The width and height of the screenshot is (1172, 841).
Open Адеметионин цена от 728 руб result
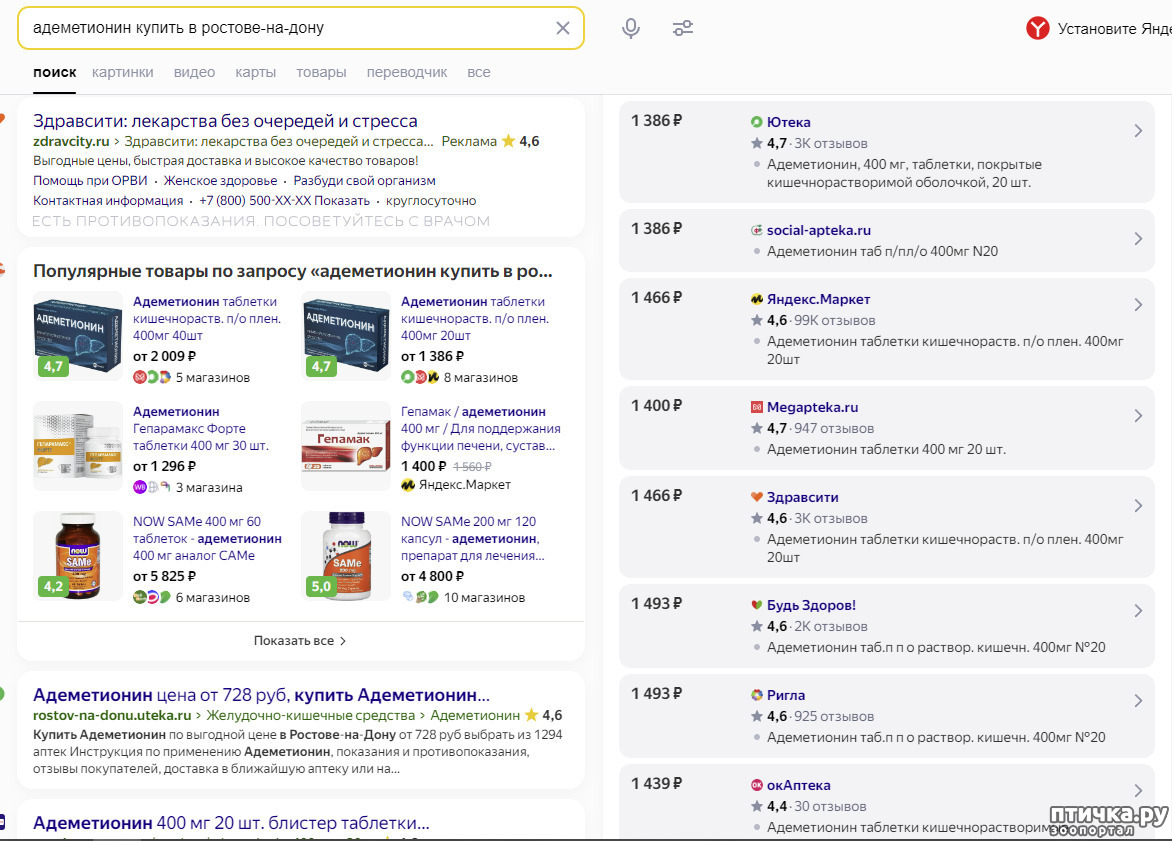(261, 695)
